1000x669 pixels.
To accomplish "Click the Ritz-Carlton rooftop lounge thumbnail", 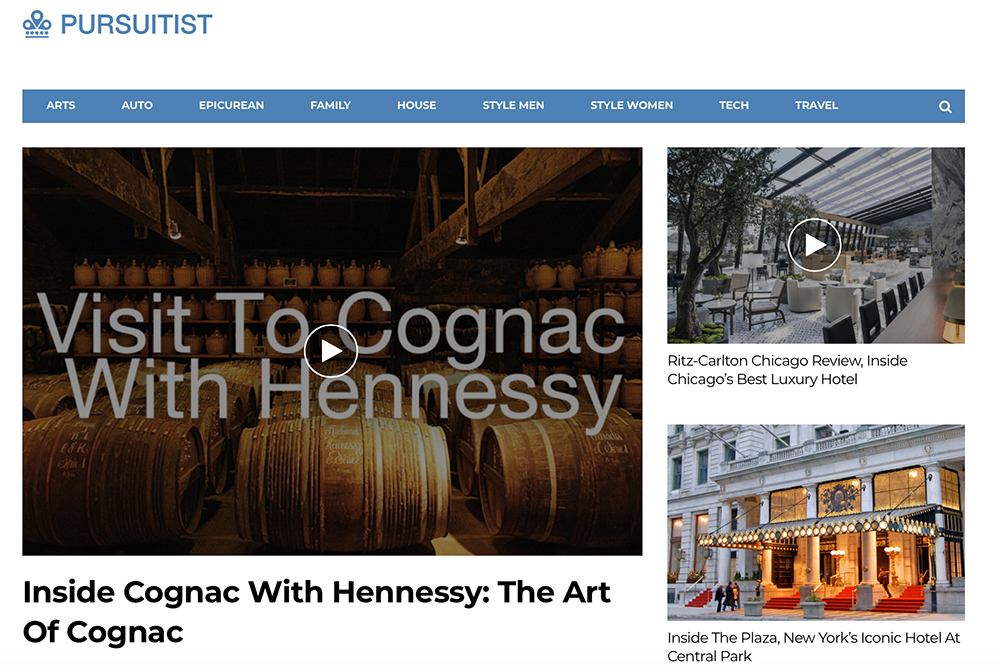I will tap(816, 246).
